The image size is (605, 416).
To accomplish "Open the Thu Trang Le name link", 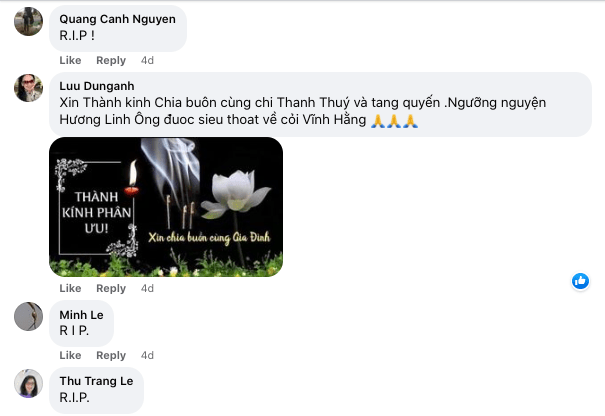I will 96,381.
